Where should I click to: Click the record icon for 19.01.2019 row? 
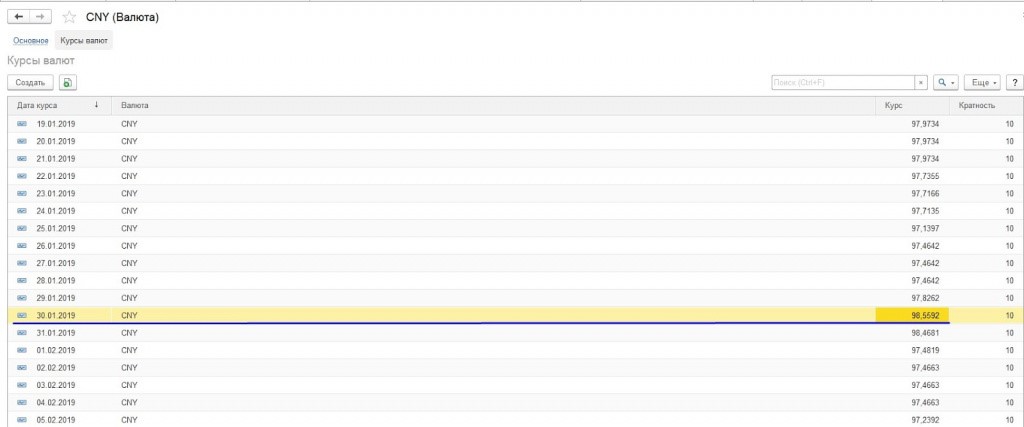[22, 124]
